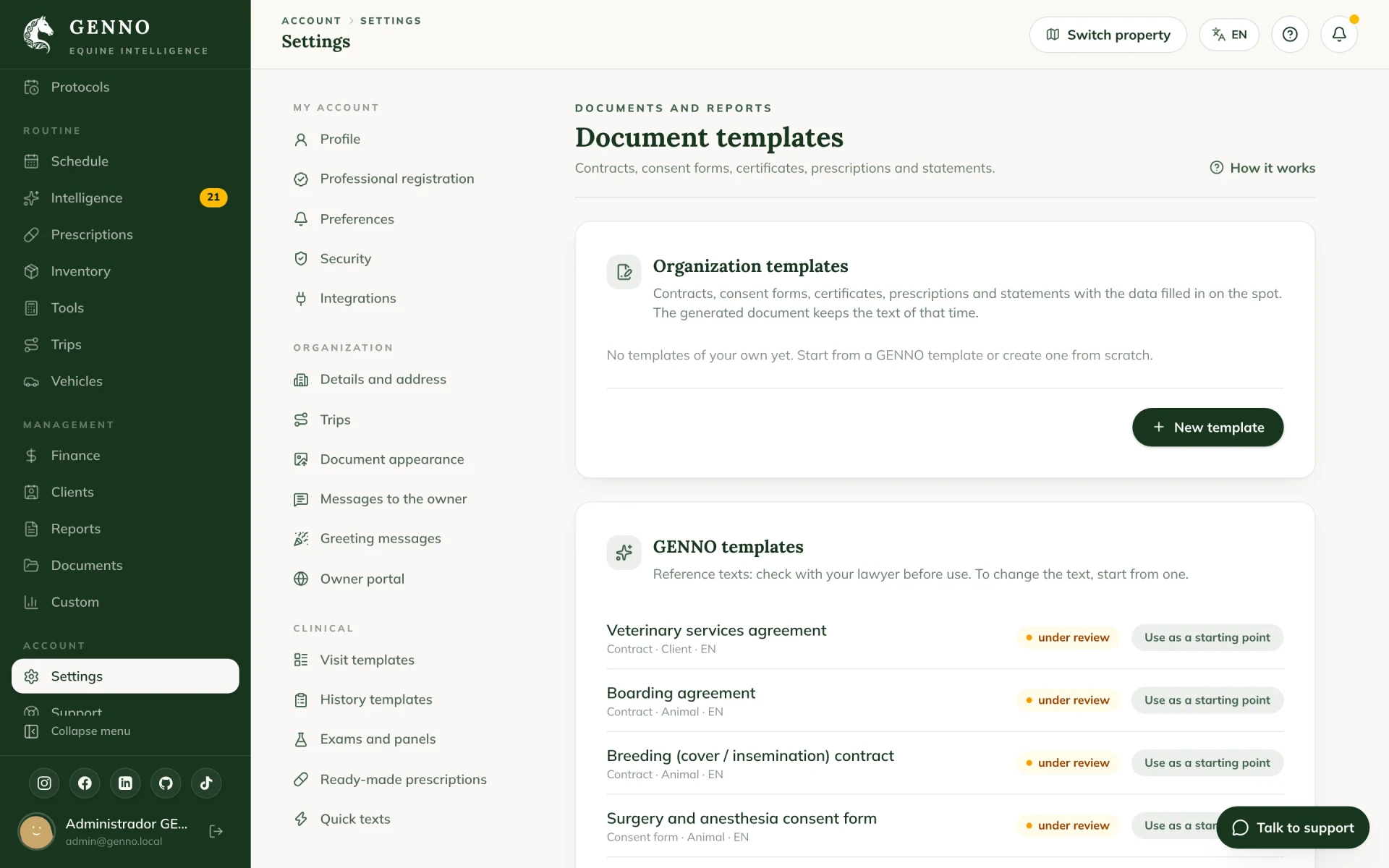Click the Organization templates edit icon
This screenshot has width=1389, height=868.
(624, 272)
